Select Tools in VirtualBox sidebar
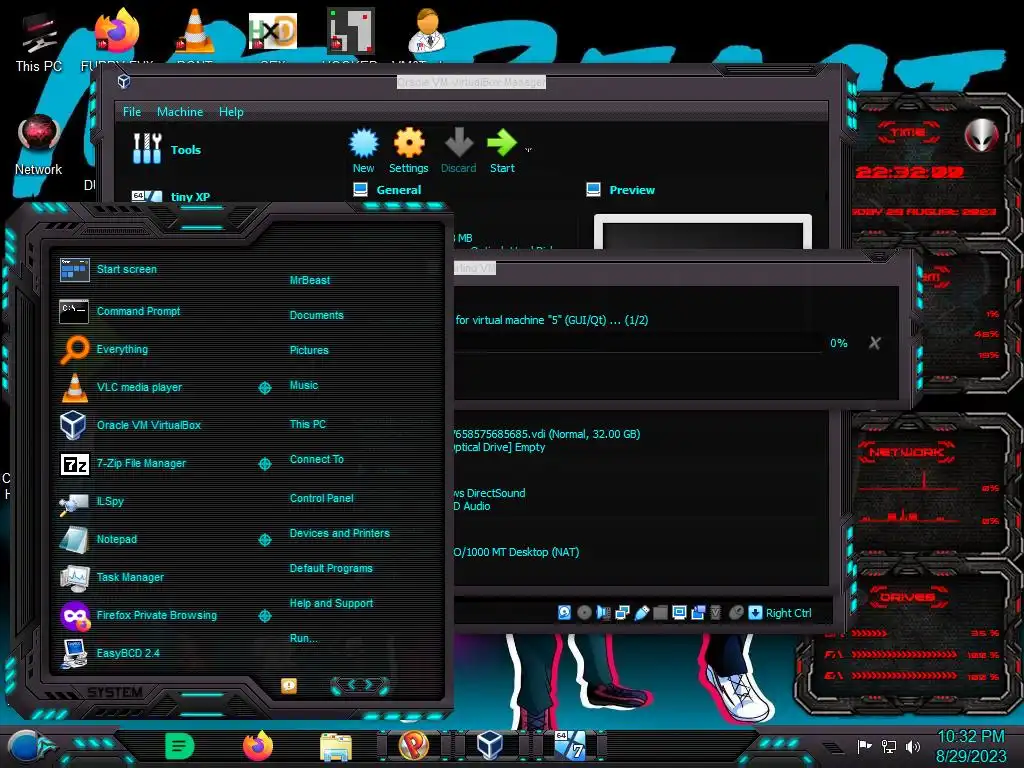 [x=168, y=150]
